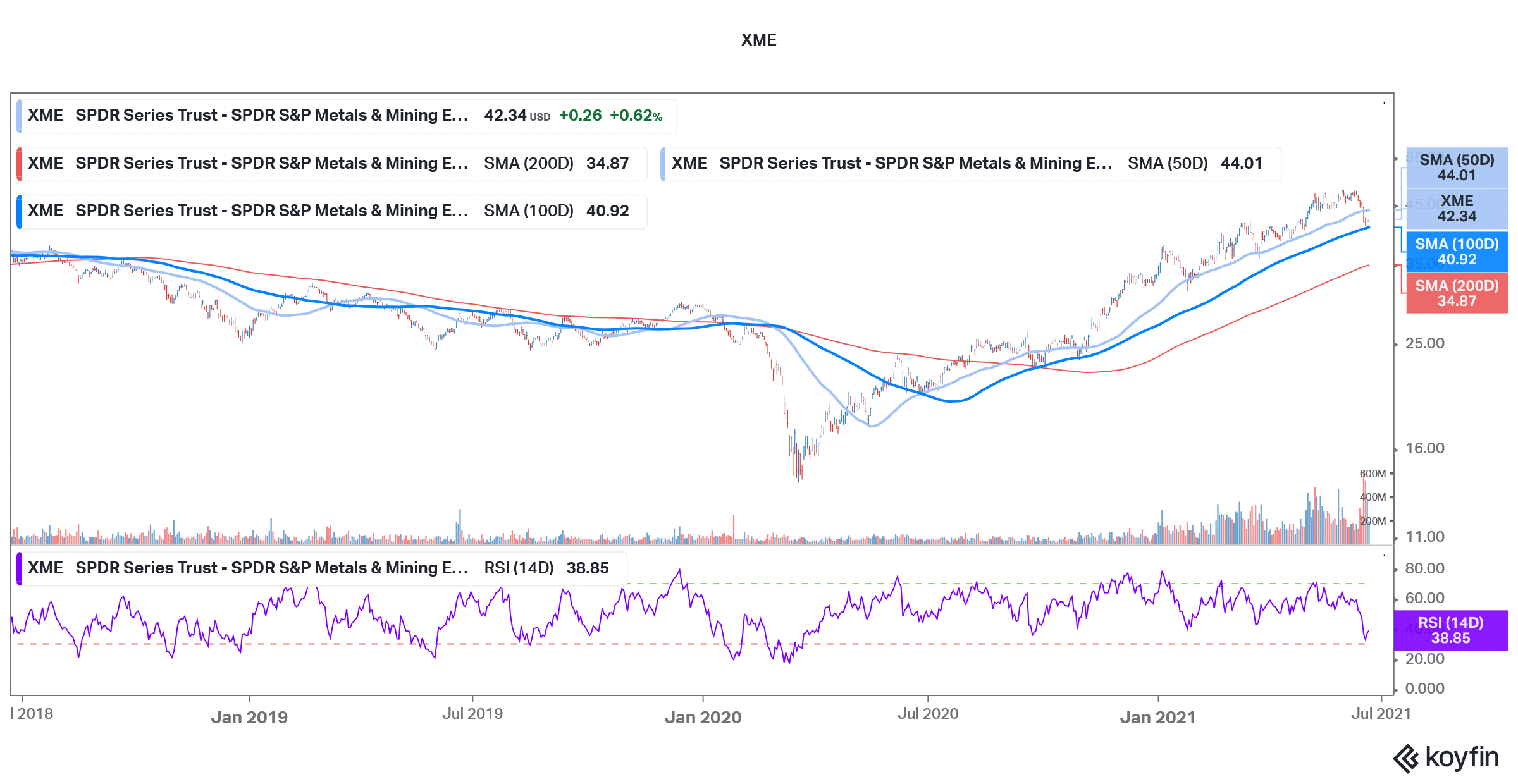Click the 16.00 price axis label

(x=1424, y=448)
